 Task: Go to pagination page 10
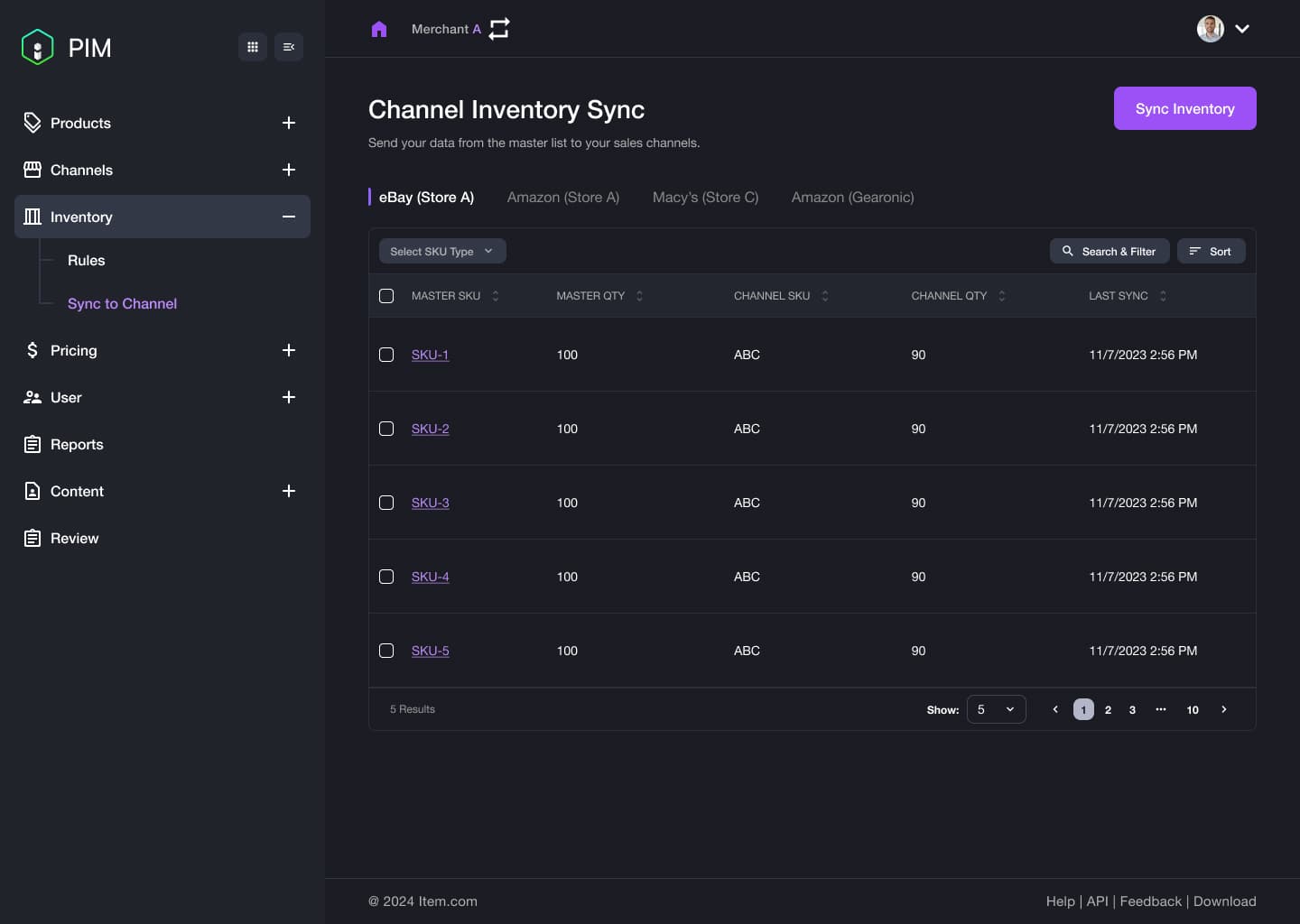[1193, 709]
